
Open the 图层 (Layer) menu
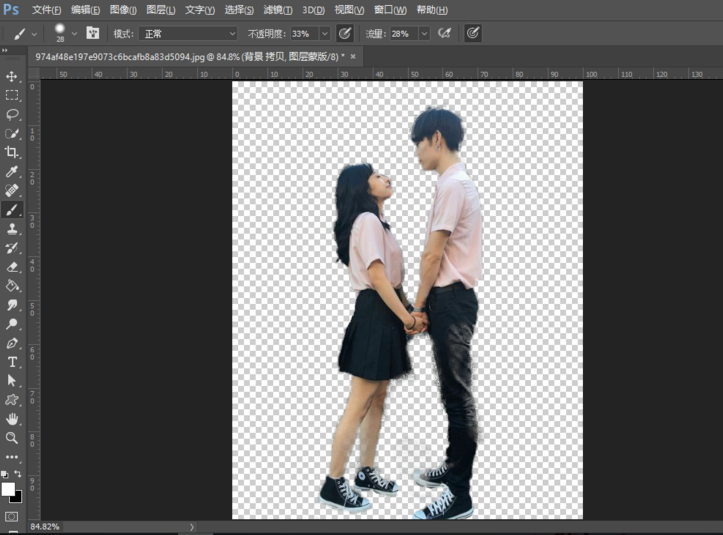(160, 10)
